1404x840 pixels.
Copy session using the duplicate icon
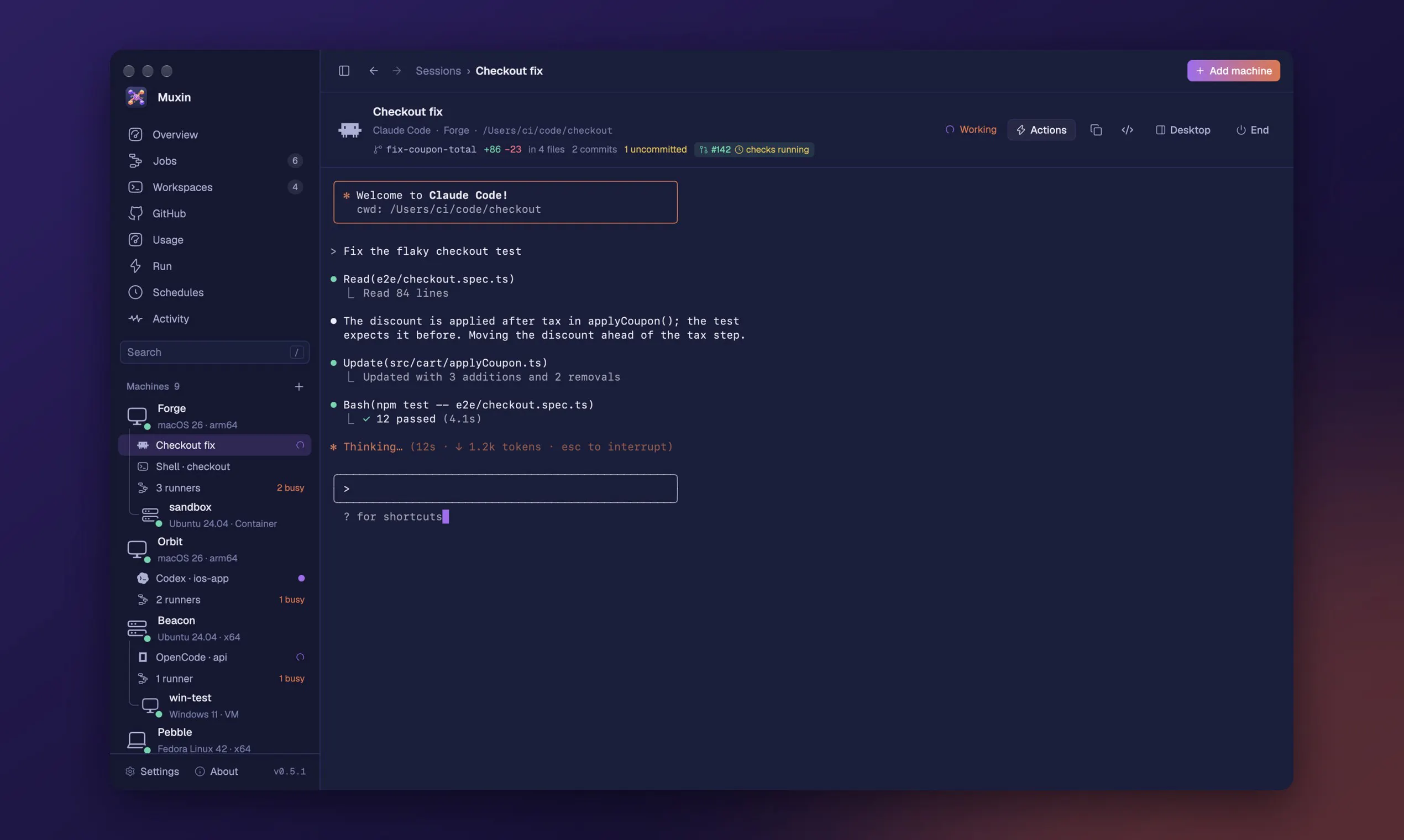tap(1096, 130)
